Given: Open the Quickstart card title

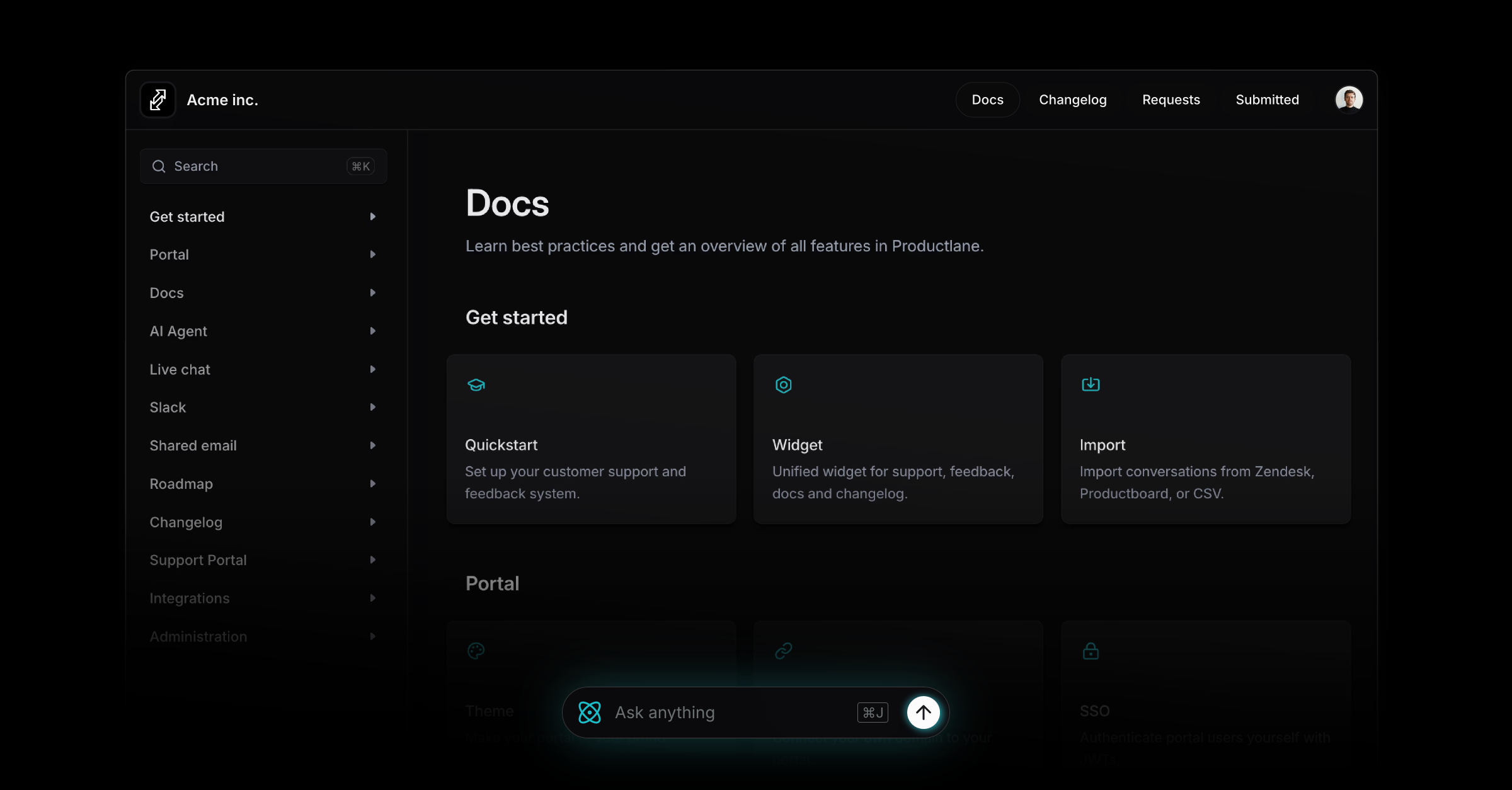Looking at the screenshot, I should coord(501,445).
